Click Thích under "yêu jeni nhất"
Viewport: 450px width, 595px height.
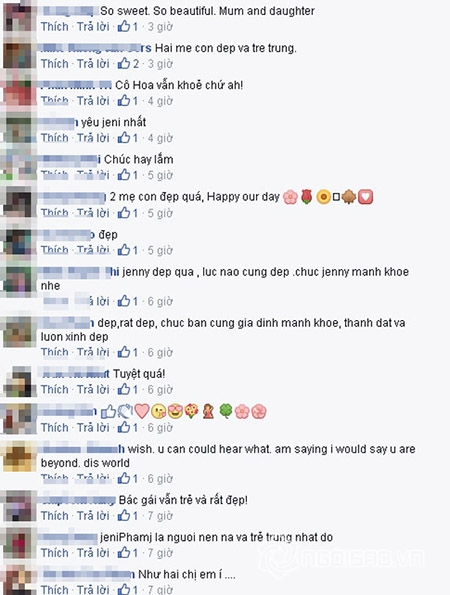click(55, 138)
